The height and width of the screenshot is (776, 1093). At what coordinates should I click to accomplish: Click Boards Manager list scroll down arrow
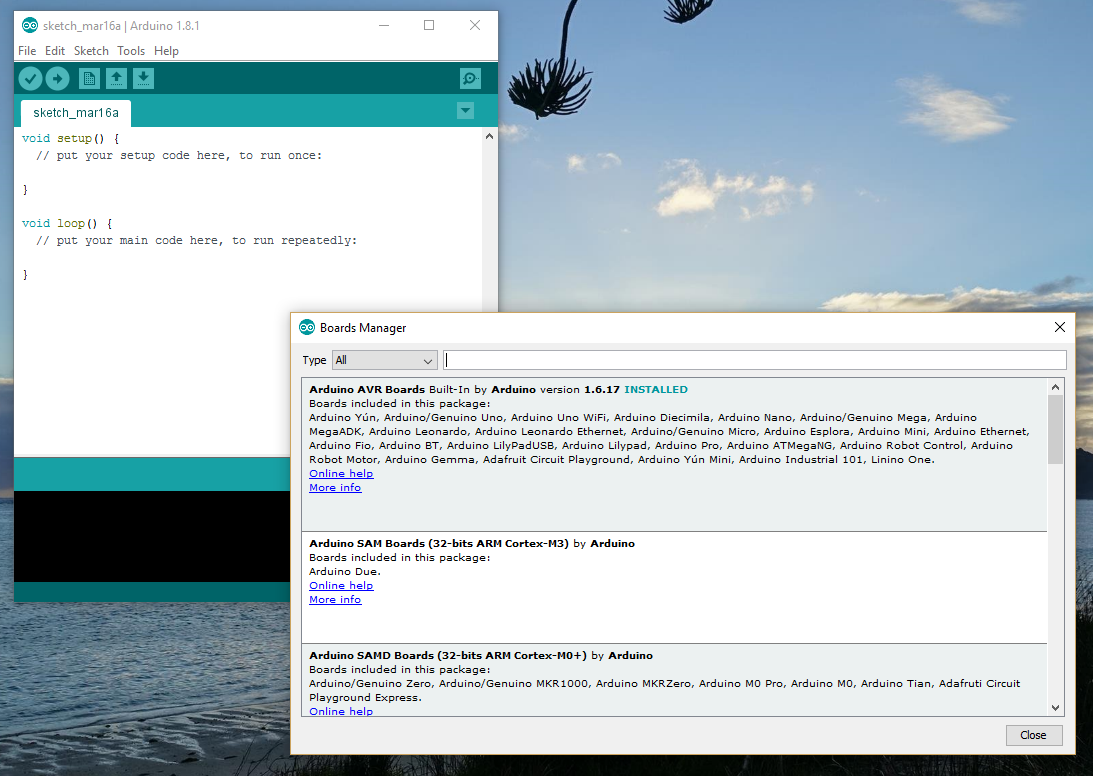click(x=1055, y=708)
